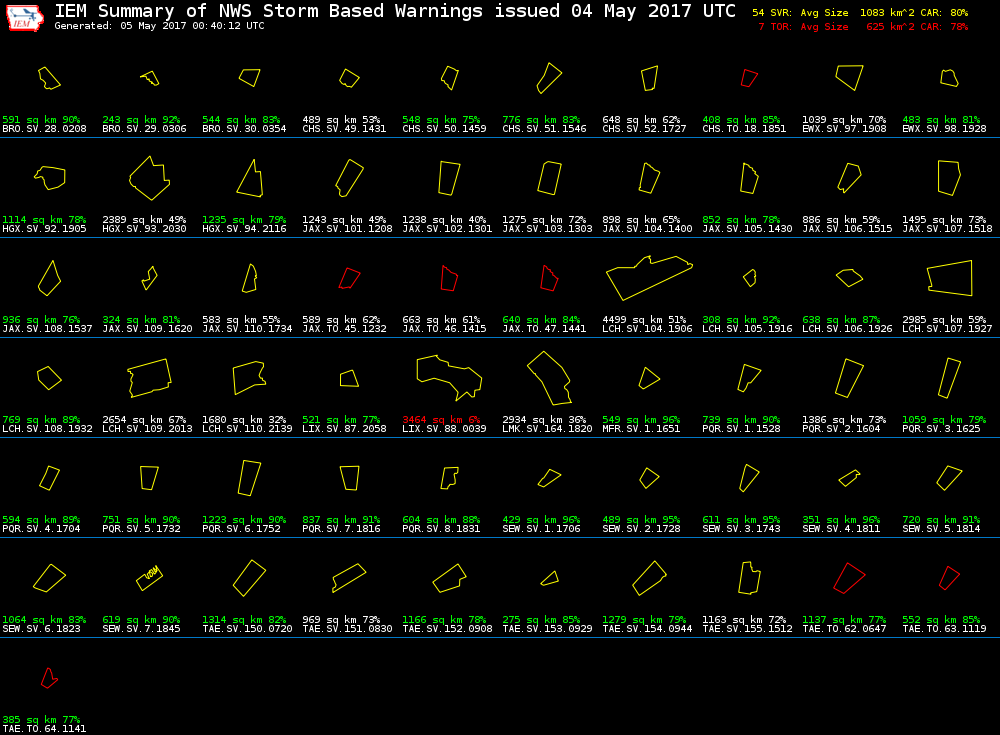Image resolution: width=1000 pixels, height=735 pixels.
Task: Click the PQR.SV.2.1604 polygon
Action: (849, 378)
